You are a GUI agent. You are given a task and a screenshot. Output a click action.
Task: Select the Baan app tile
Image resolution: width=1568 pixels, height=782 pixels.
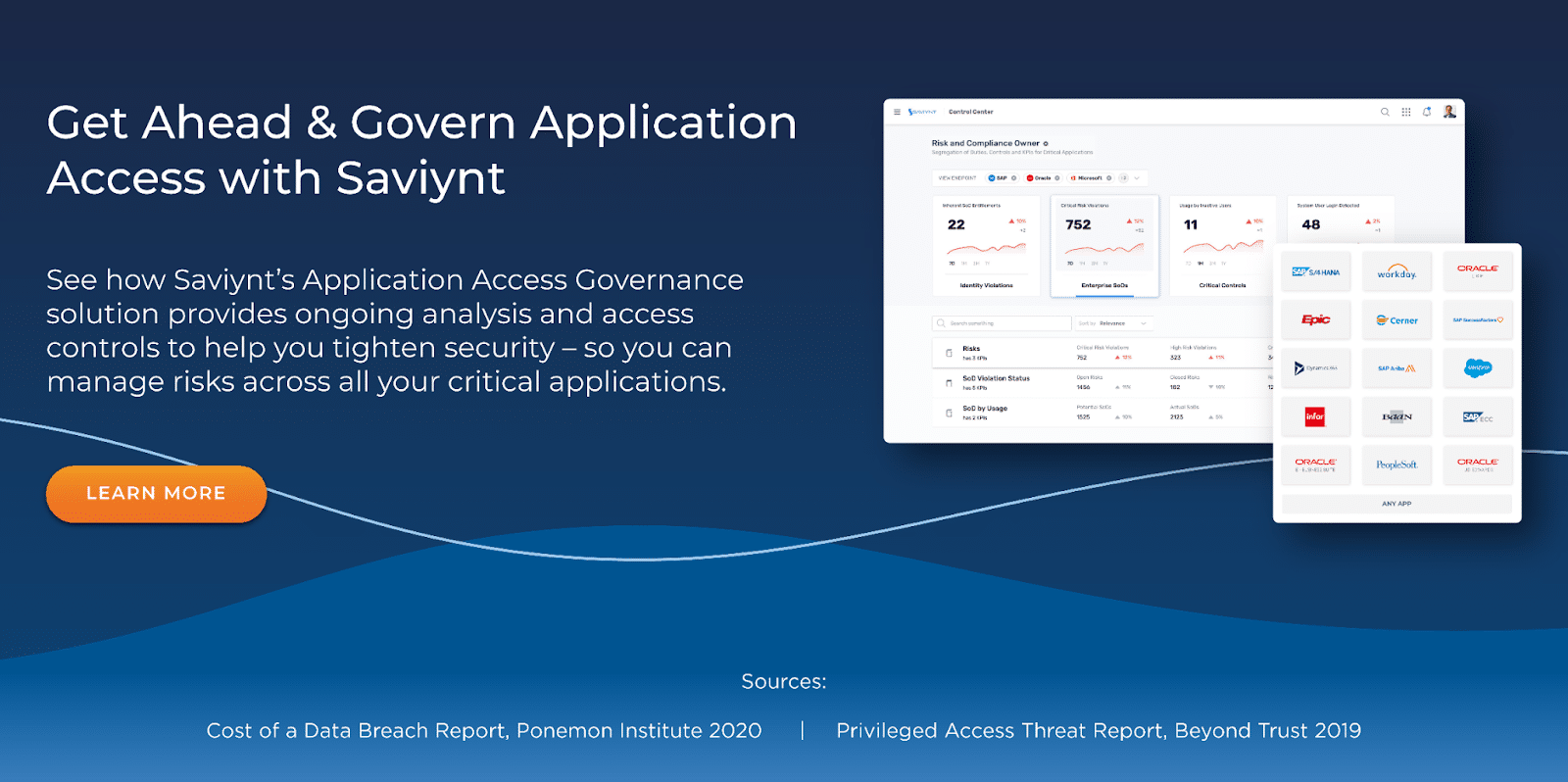pos(1396,416)
